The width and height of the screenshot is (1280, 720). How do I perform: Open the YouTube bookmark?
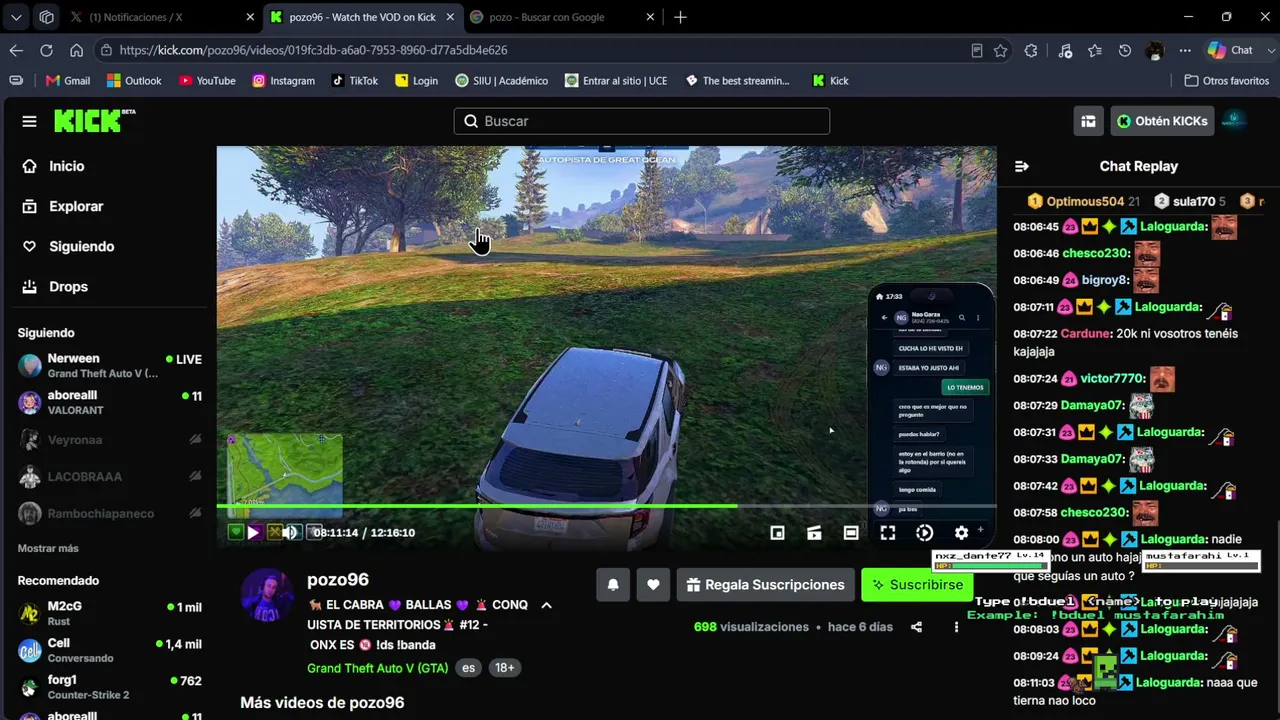click(207, 81)
